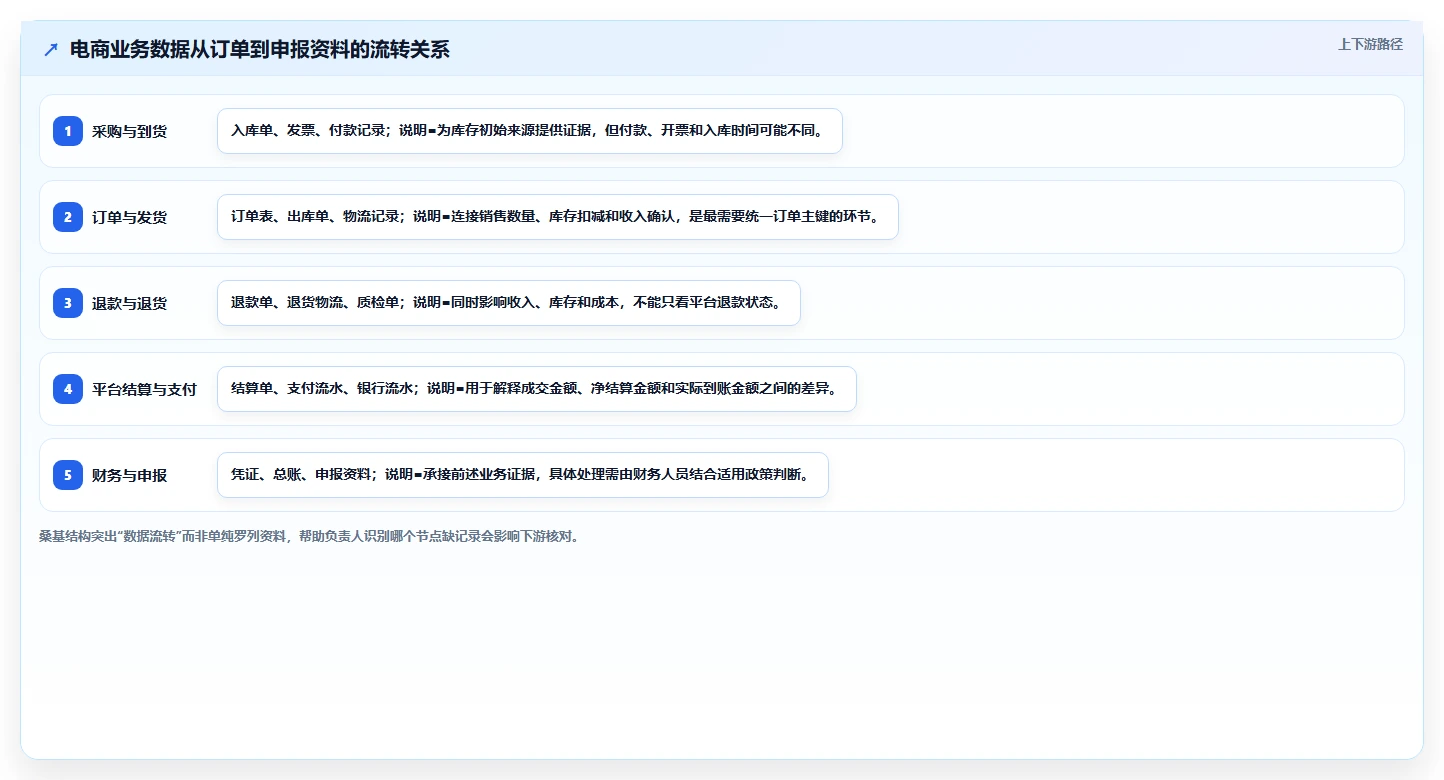
Task: Open the description box starting 订单表、出库单、物流记录
Action: [558, 217]
